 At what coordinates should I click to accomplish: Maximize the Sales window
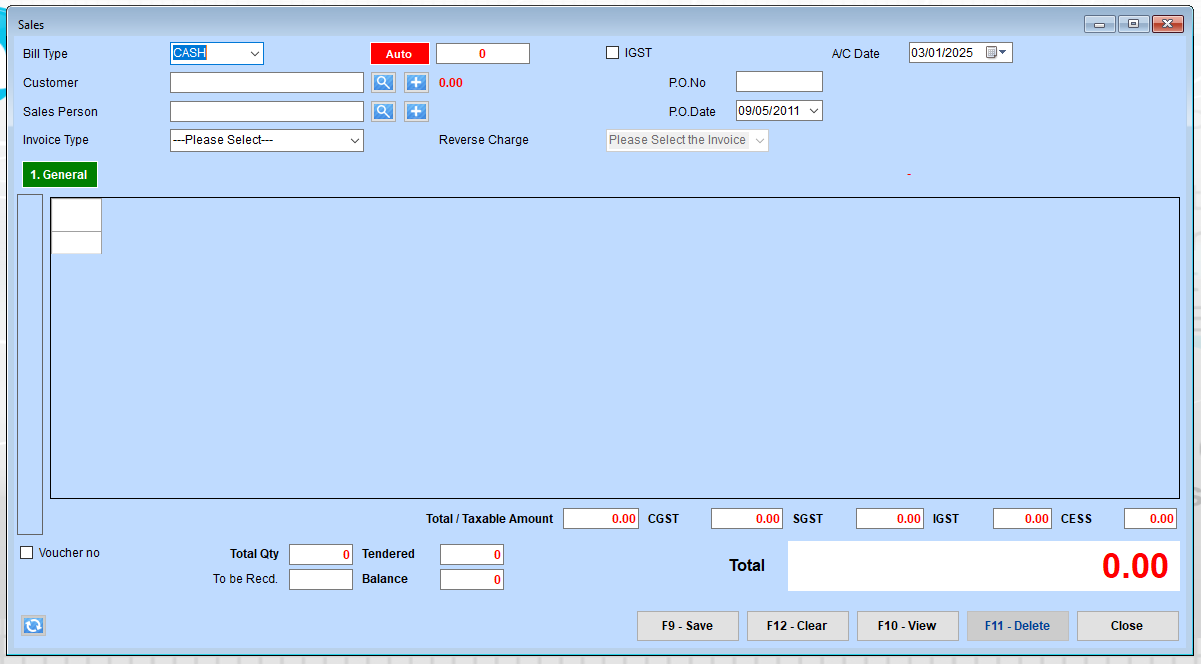click(x=1133, y=24)
